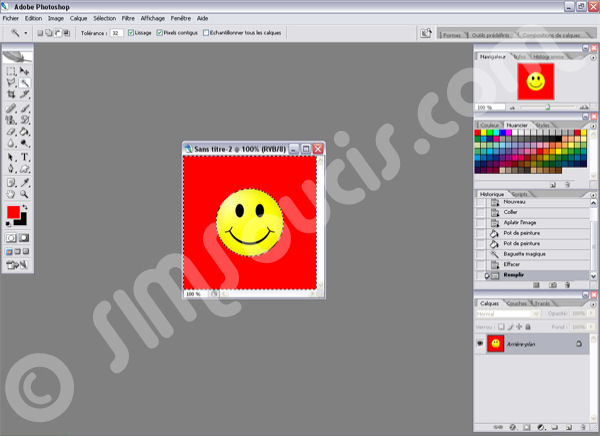The height and width of the screenshot is (436, 600).
Task: Open the adjustment layer menu icon
Action: [541, 427]
